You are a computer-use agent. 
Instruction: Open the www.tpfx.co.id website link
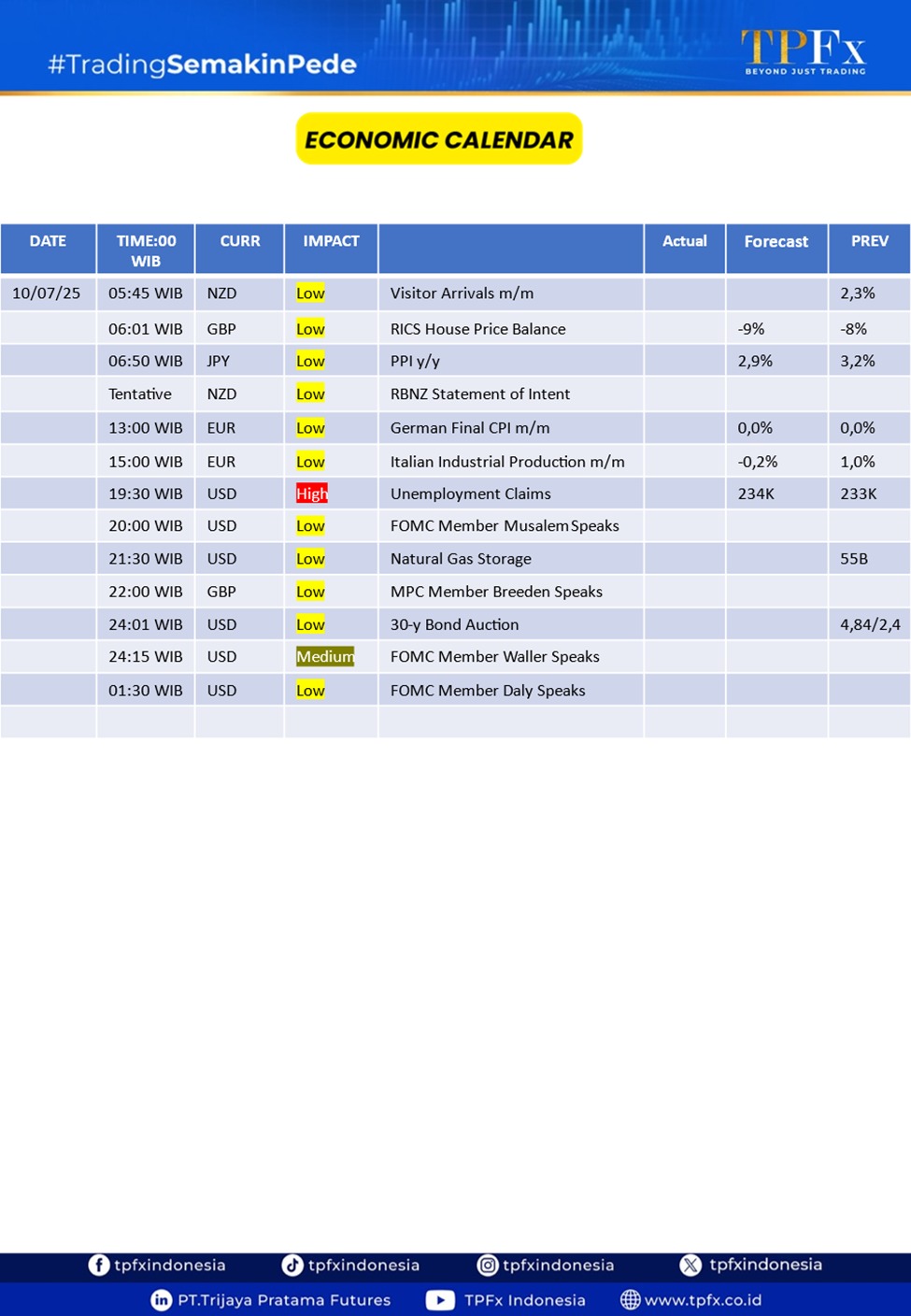tap(703, 1300)
